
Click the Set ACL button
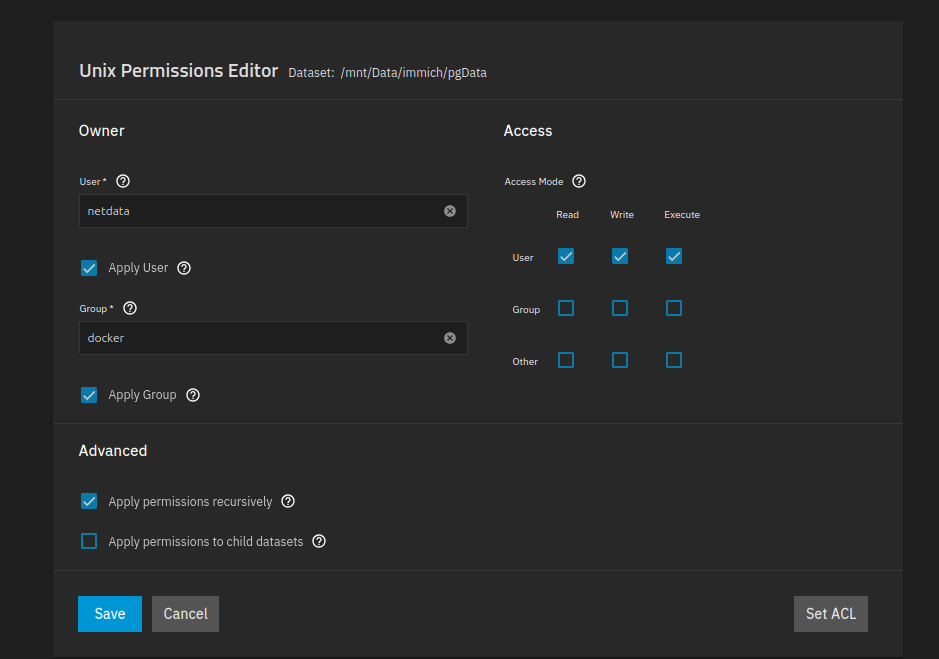(830, 614)
